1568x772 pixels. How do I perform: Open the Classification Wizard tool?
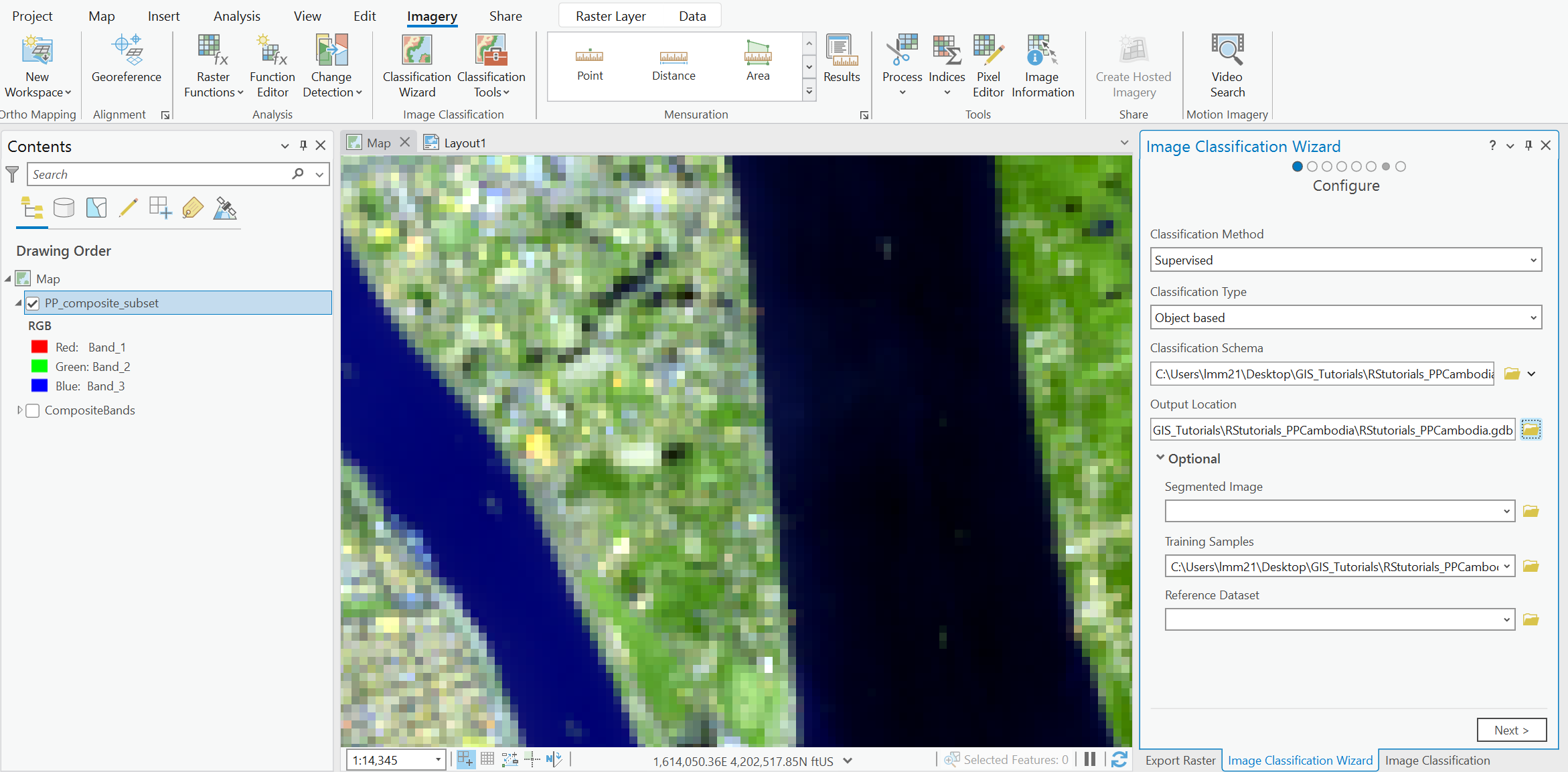416,65
